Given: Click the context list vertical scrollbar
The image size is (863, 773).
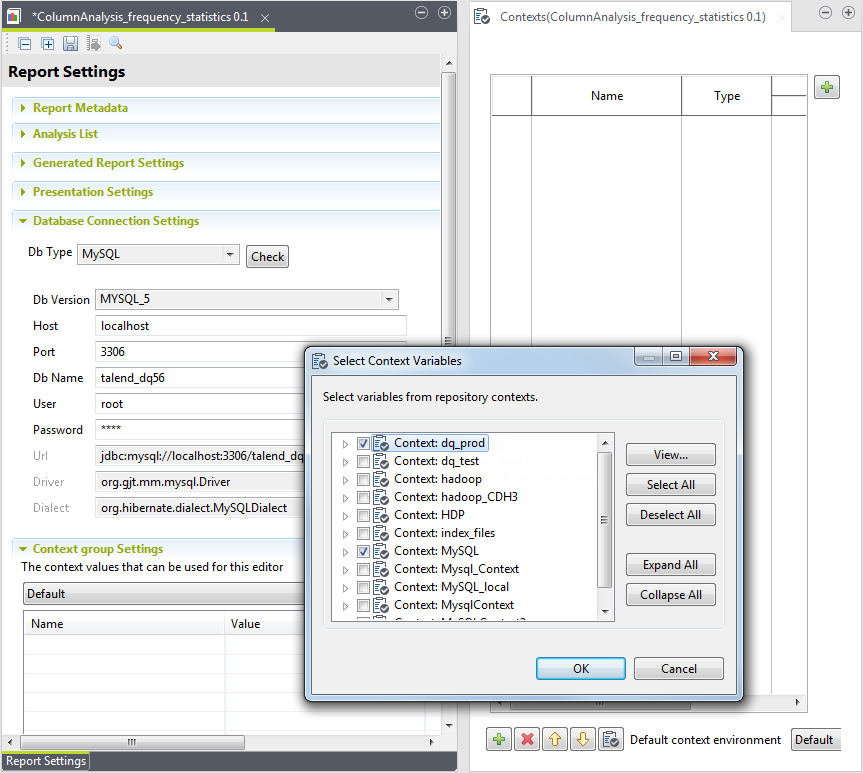Looking at the screenshot, I should [604, 519].
